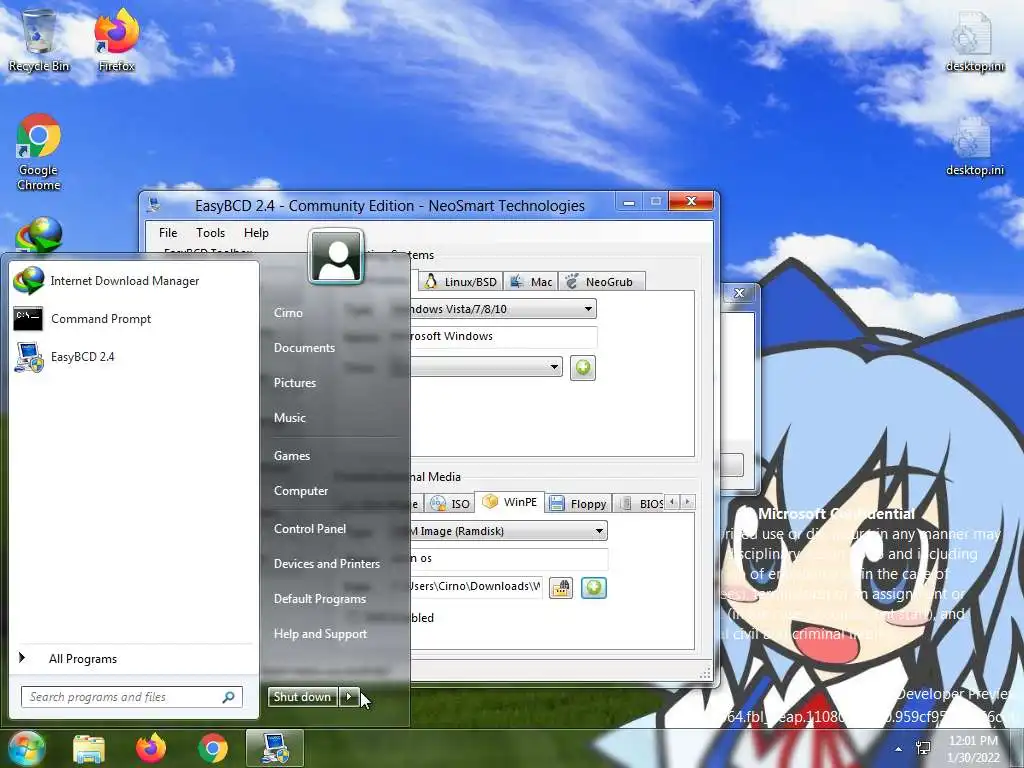Open Pictures from Start menu
This screenshot has height=768, width=1024.
coord(295,383)
